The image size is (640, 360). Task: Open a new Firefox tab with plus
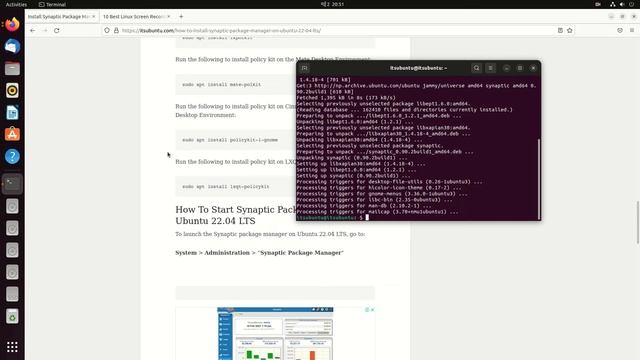pos(181,17)
